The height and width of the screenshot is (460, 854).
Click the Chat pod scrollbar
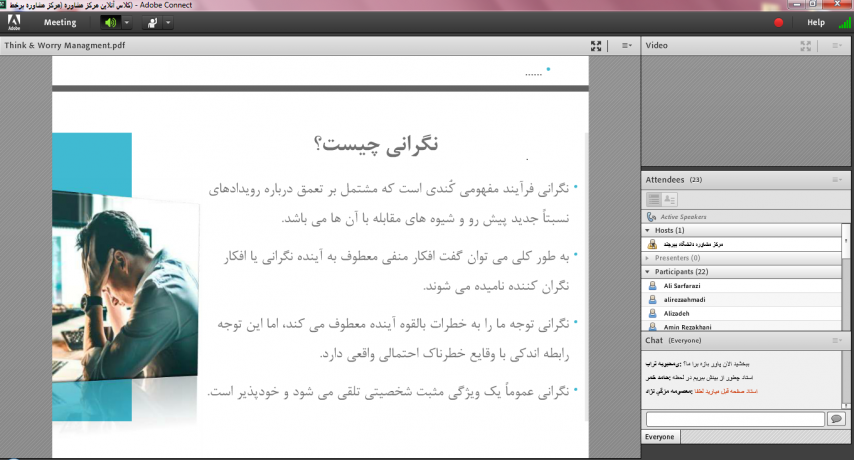846,380
